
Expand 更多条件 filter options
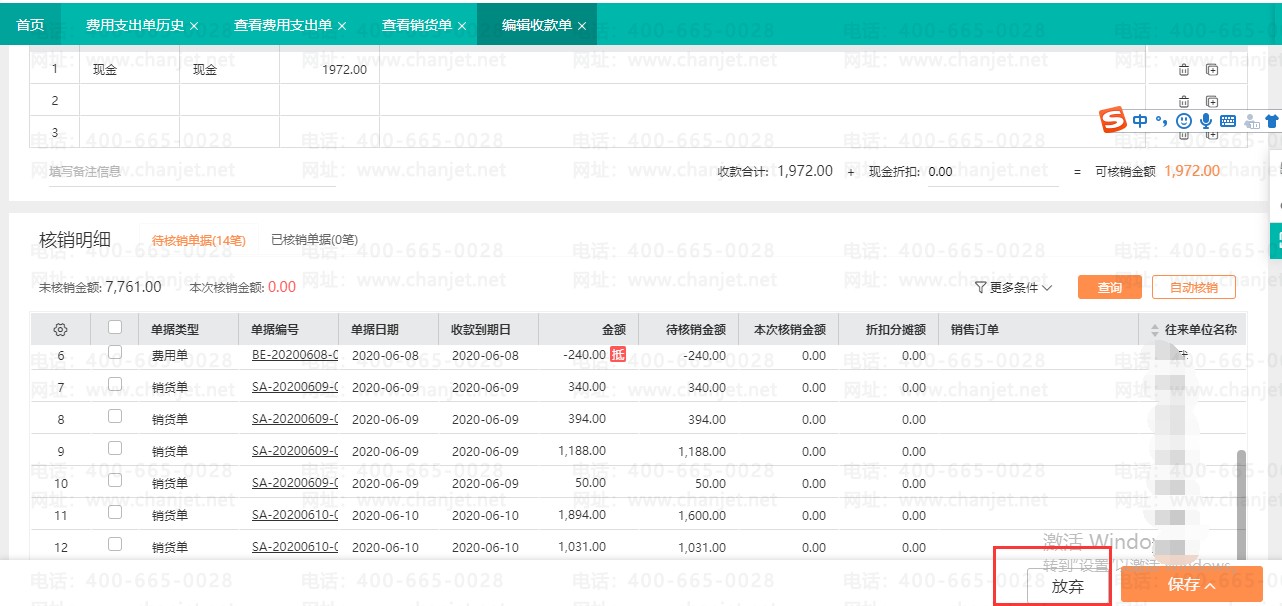pos(1013,288)
